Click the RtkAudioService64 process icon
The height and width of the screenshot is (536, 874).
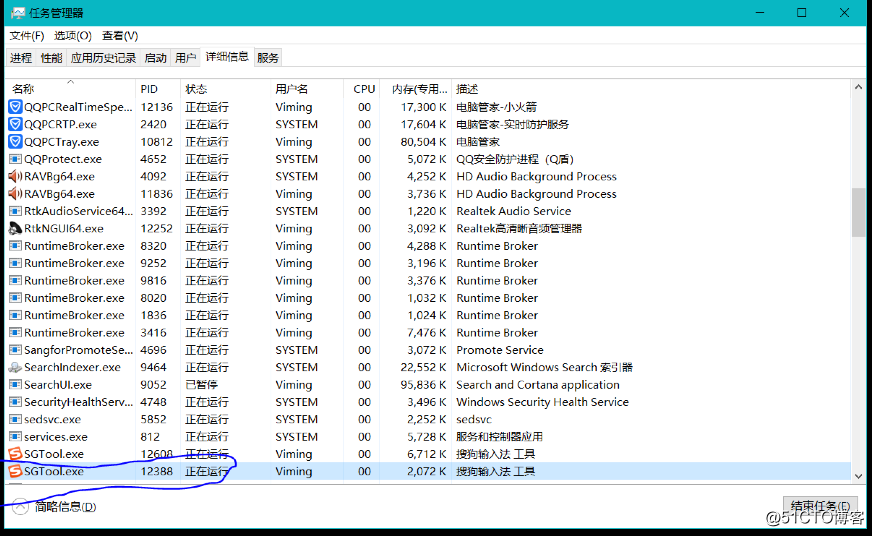16,211
